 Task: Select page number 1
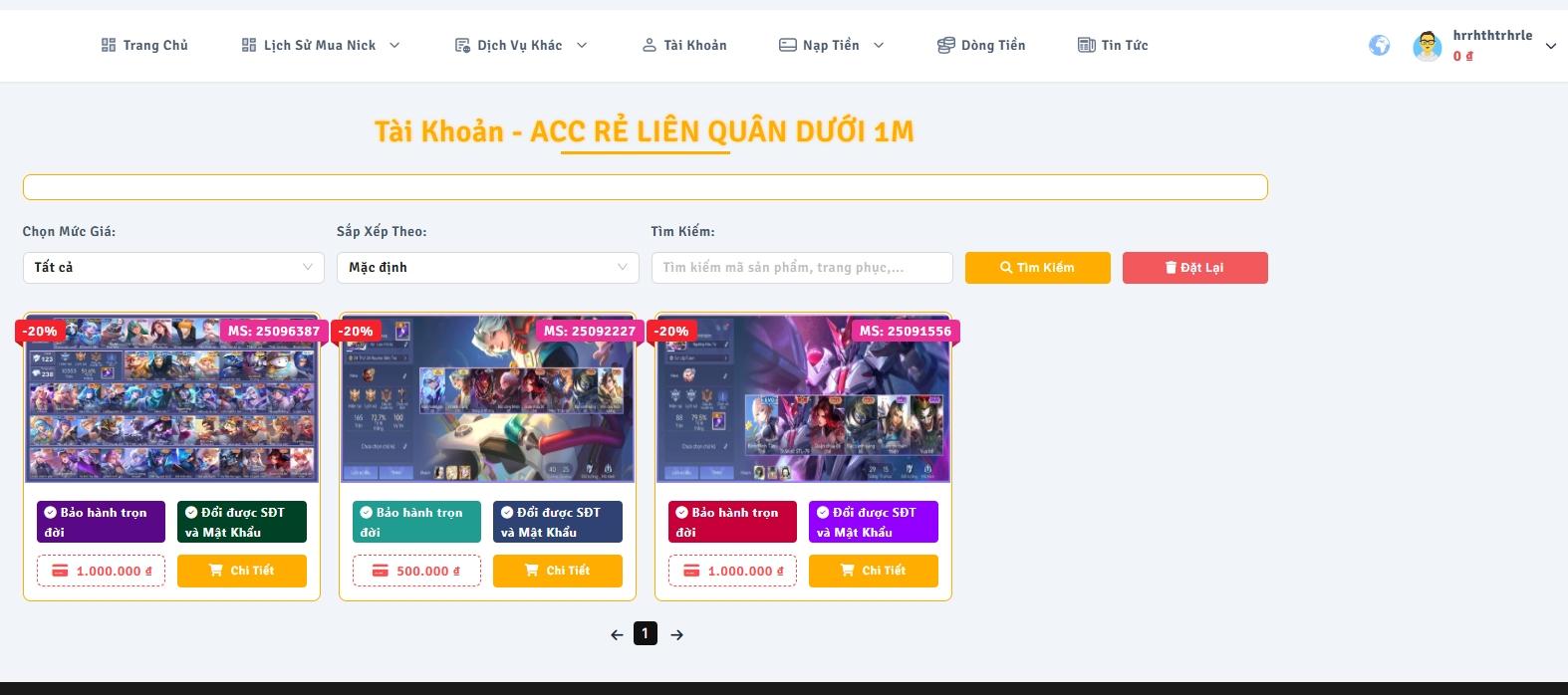646,633
